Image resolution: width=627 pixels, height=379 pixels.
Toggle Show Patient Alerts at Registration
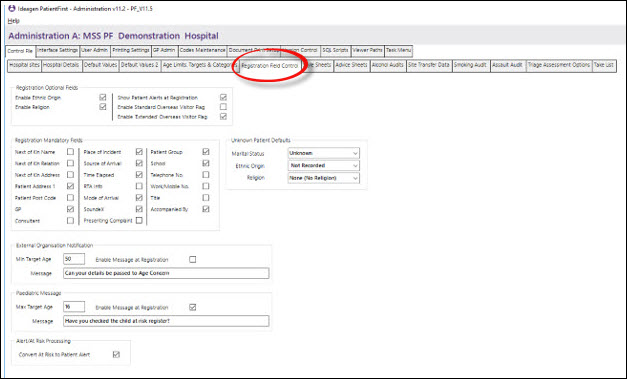[x=223, y=97]
